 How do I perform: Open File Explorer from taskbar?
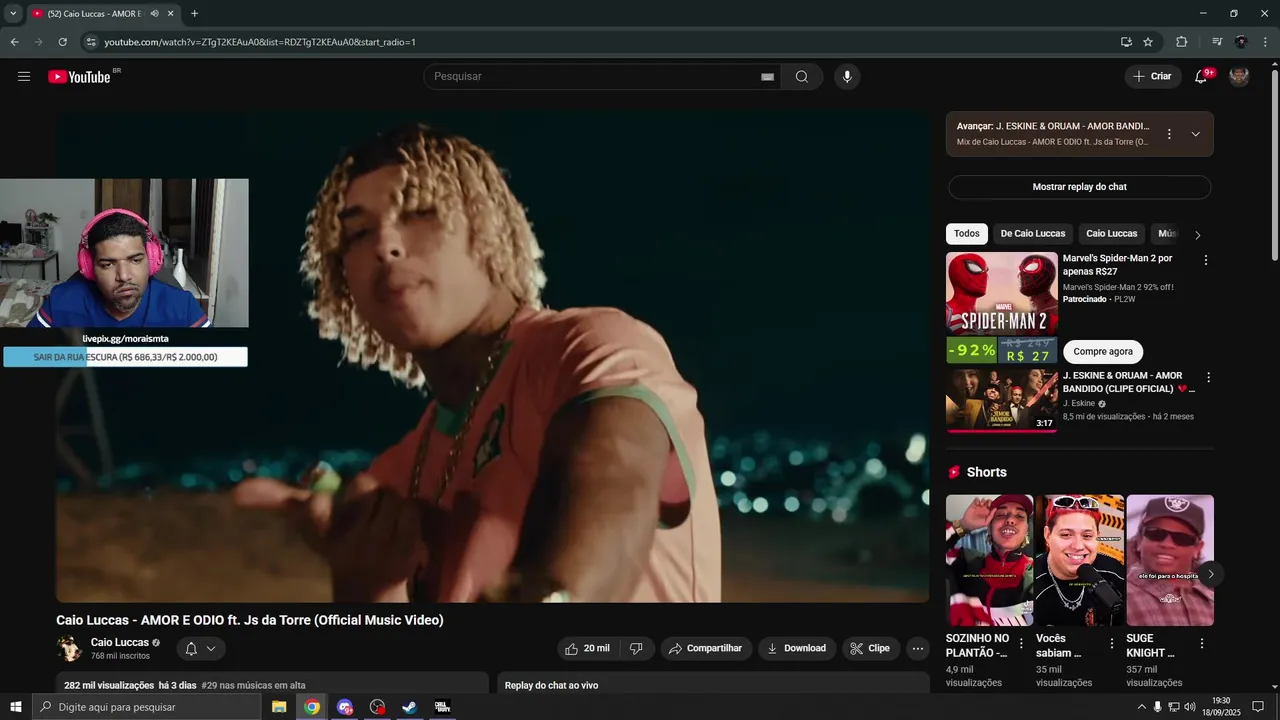[279, 707]
